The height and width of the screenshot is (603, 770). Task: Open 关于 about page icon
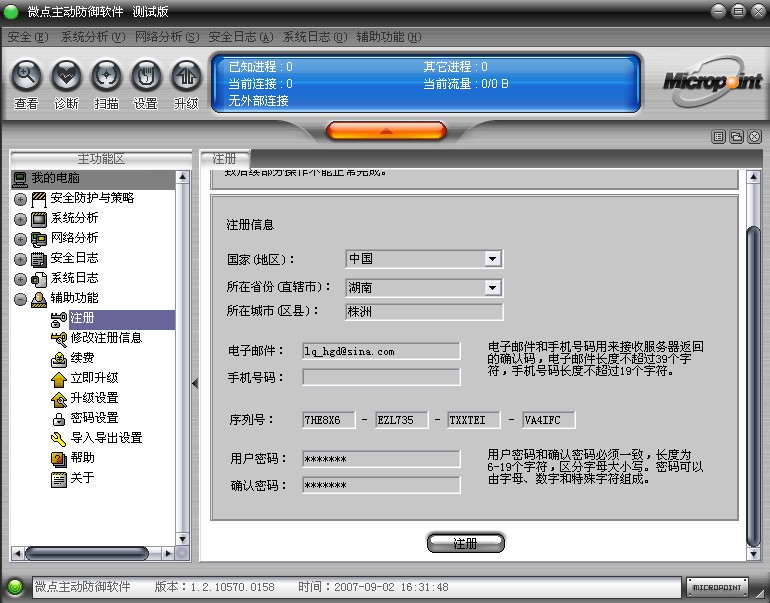click(x=59, y=479)
